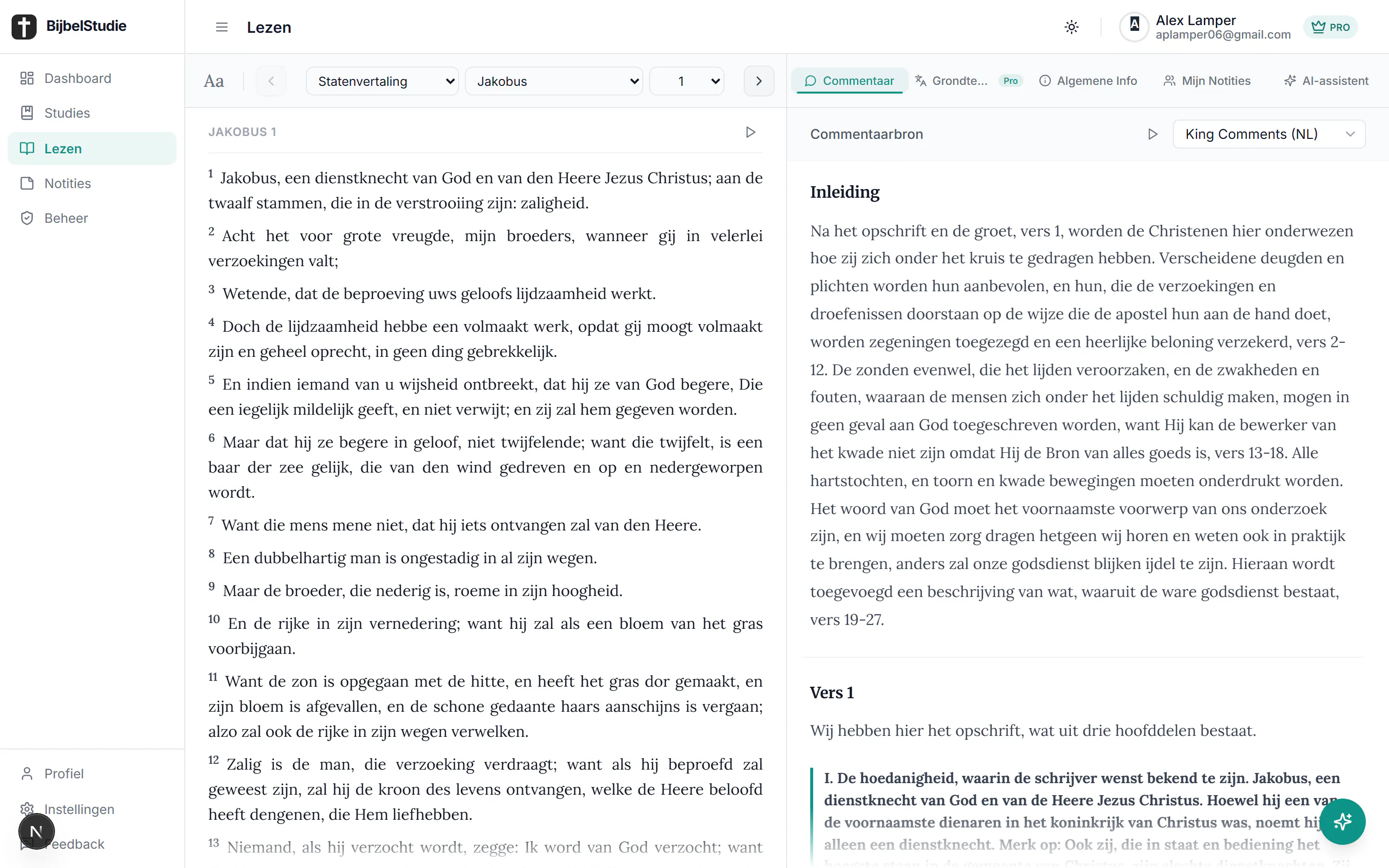The image size is (1389, 868).
Task: Select Lezen in the sidebar
Action: [x=92, y=149]
